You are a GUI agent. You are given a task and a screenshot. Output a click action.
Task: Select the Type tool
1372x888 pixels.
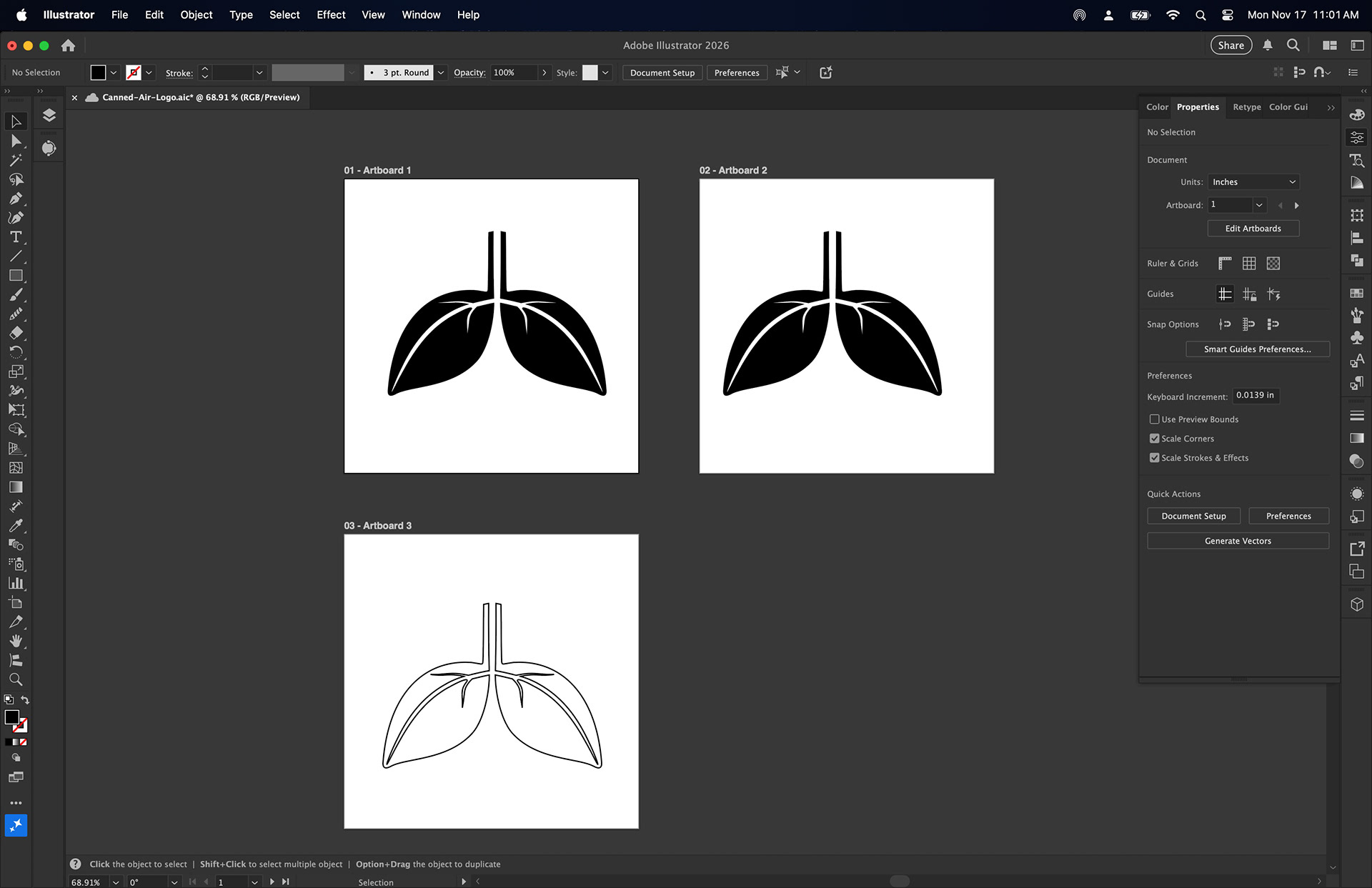(16, 237)
